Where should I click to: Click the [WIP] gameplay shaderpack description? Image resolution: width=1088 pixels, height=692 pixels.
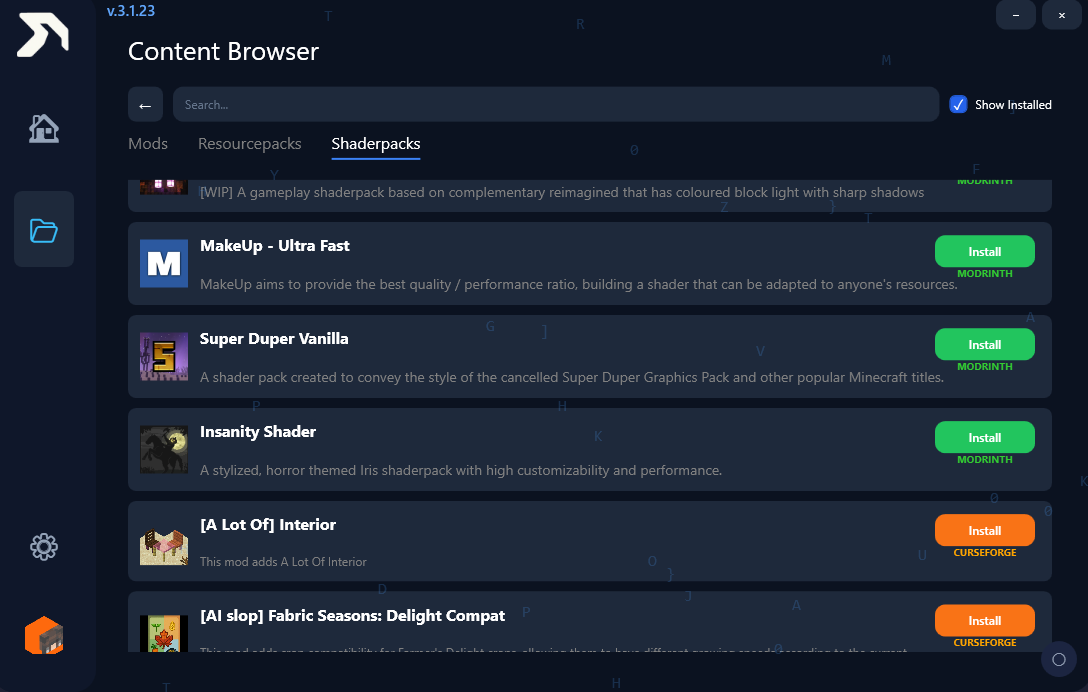pyautogui.click(x=562, y=192)
